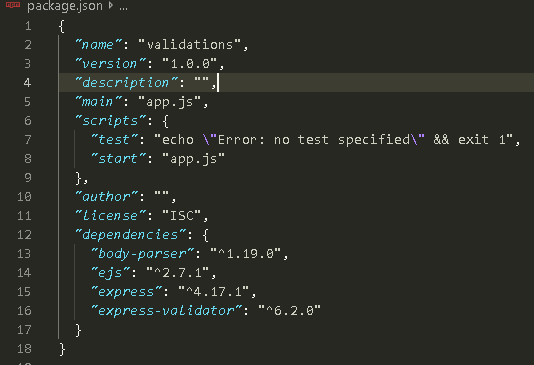Click the npm file icon in breadcrumb
534x365 pixels.
[13, 4]
